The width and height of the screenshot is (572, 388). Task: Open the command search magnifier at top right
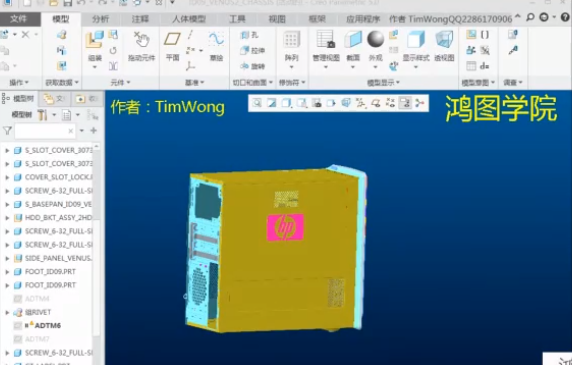(x=530, y=17)
